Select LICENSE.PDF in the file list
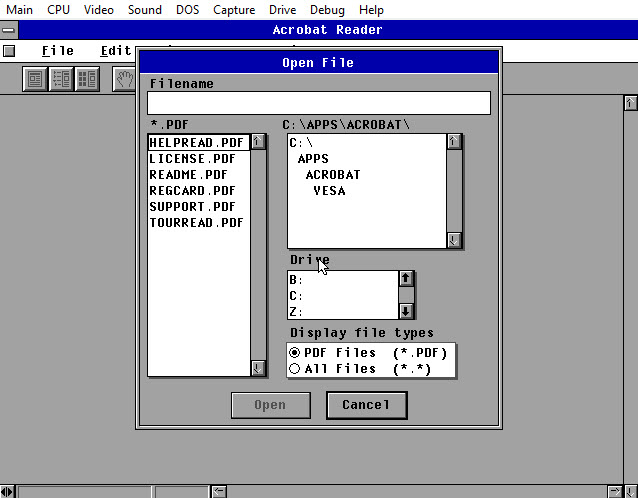The width and height of the screenshot is (638, 498). click(x=199, y=159)
